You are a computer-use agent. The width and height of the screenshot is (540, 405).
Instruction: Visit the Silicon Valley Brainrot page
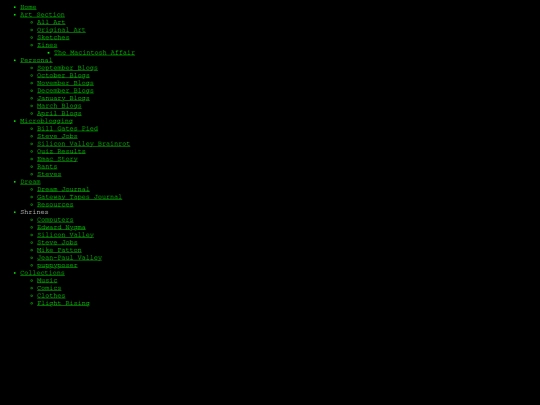pos(84,144)
